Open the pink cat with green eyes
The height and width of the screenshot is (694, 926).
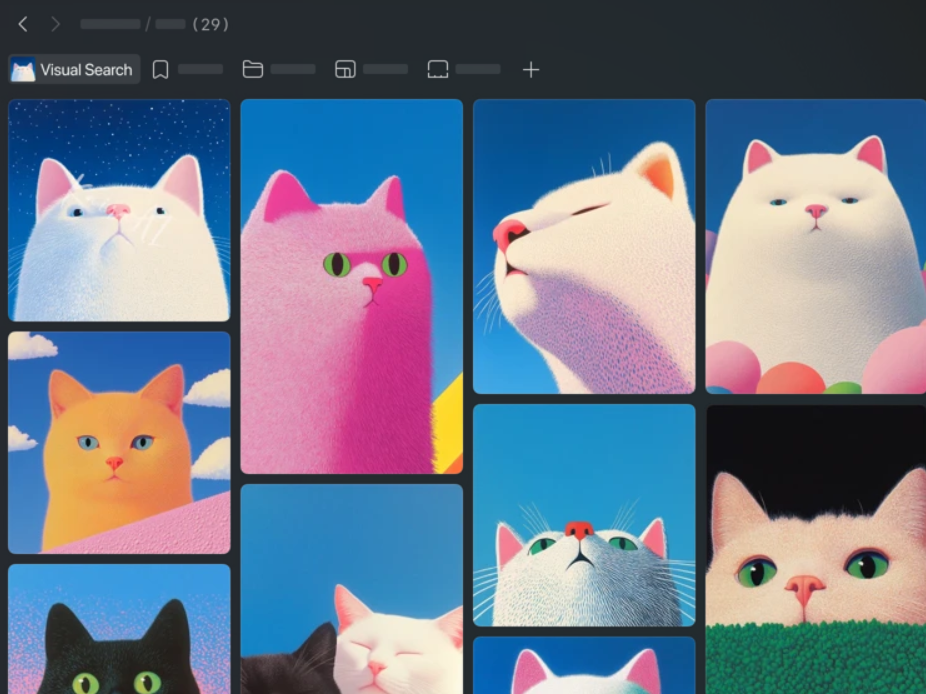[x=351, y=286]
